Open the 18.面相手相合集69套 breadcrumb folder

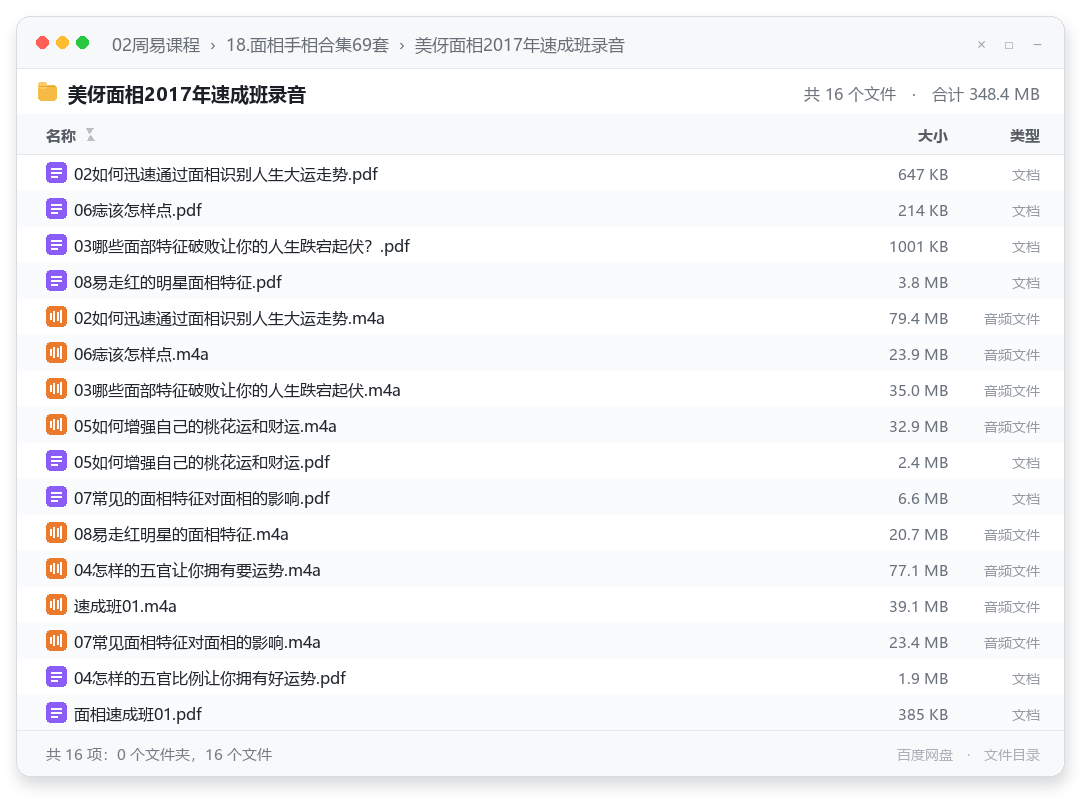coord(308,45)
